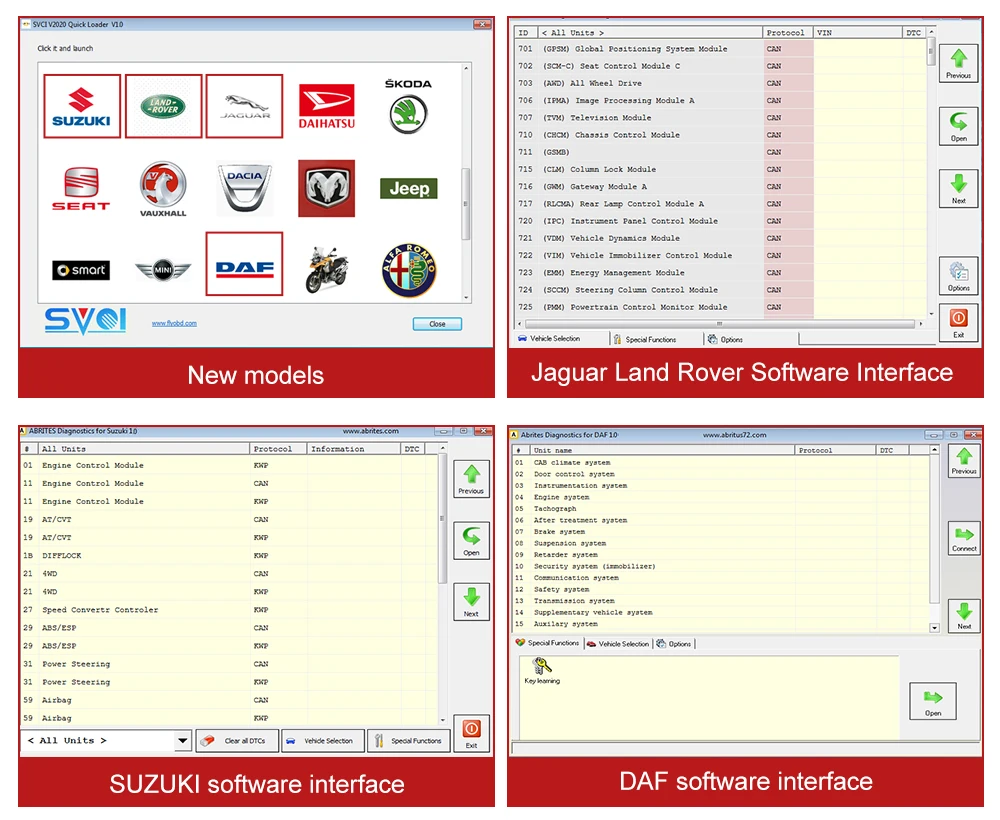Launch the Jeep brand icon

pyautogui.click(x=409, y=189)
